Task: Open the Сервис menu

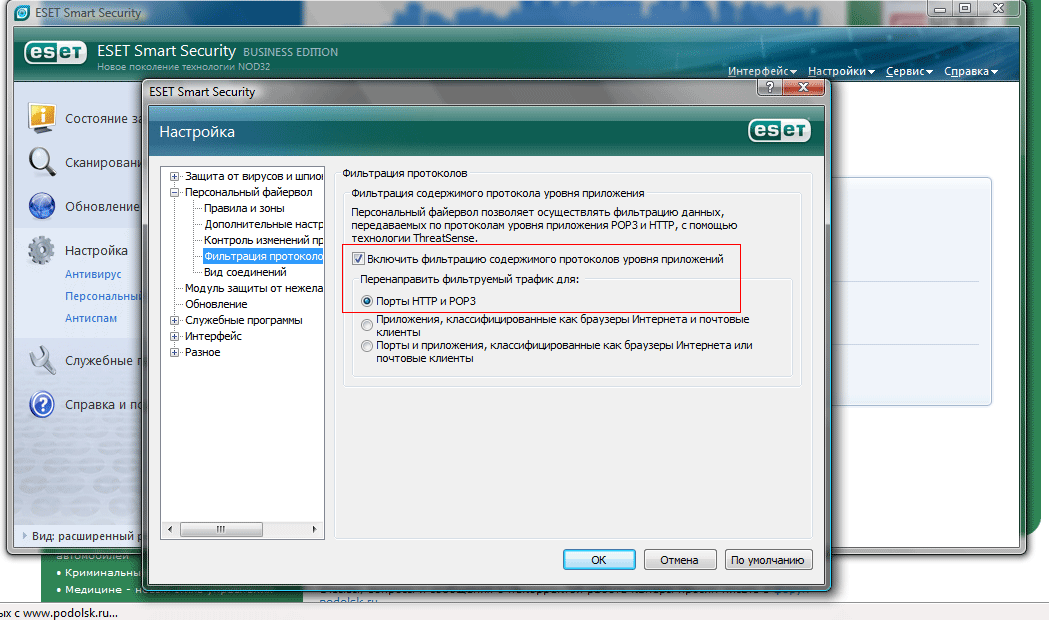Action: (x=909, y=71)
